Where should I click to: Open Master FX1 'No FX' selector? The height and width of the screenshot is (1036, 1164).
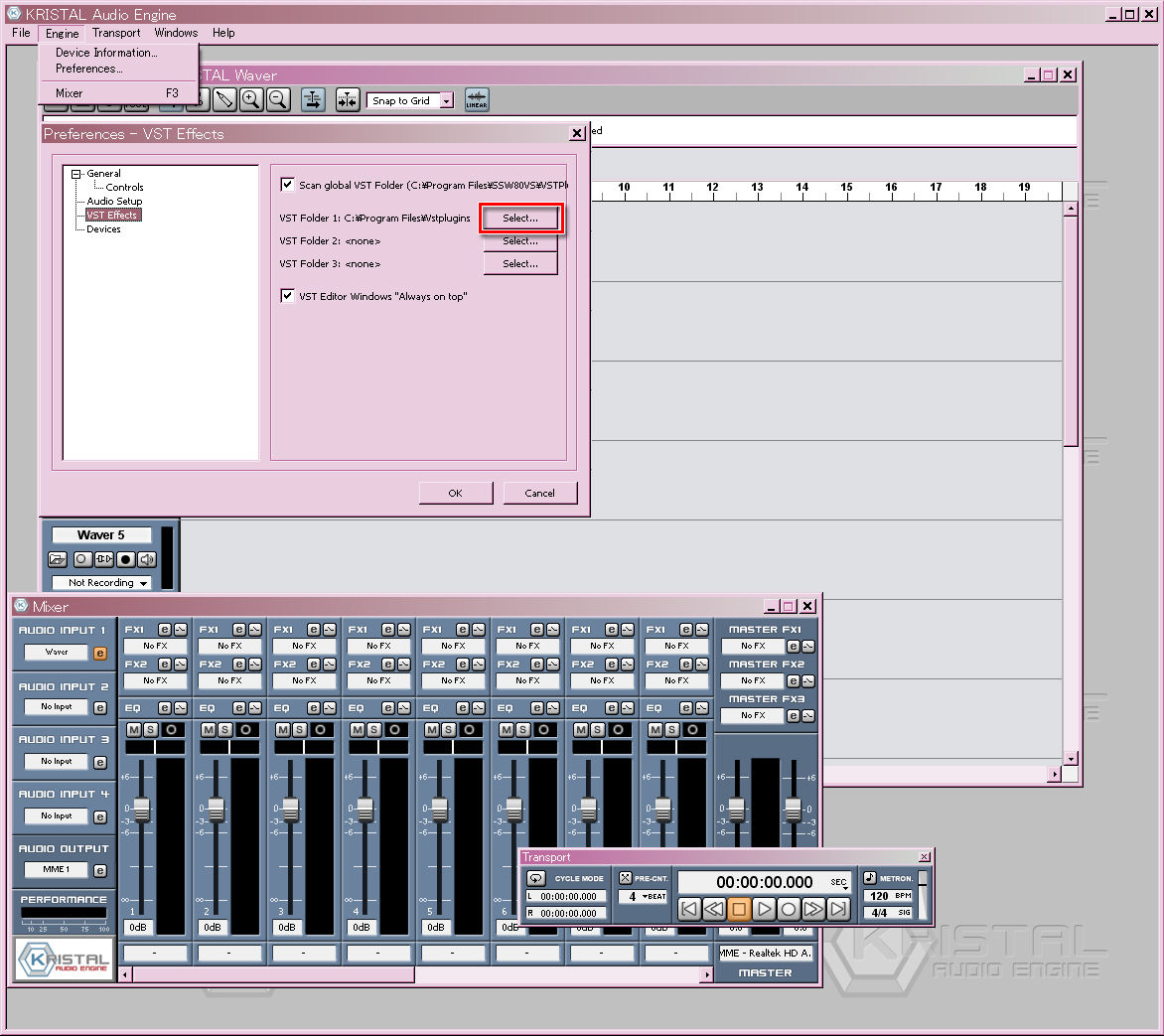click(753, 646)
